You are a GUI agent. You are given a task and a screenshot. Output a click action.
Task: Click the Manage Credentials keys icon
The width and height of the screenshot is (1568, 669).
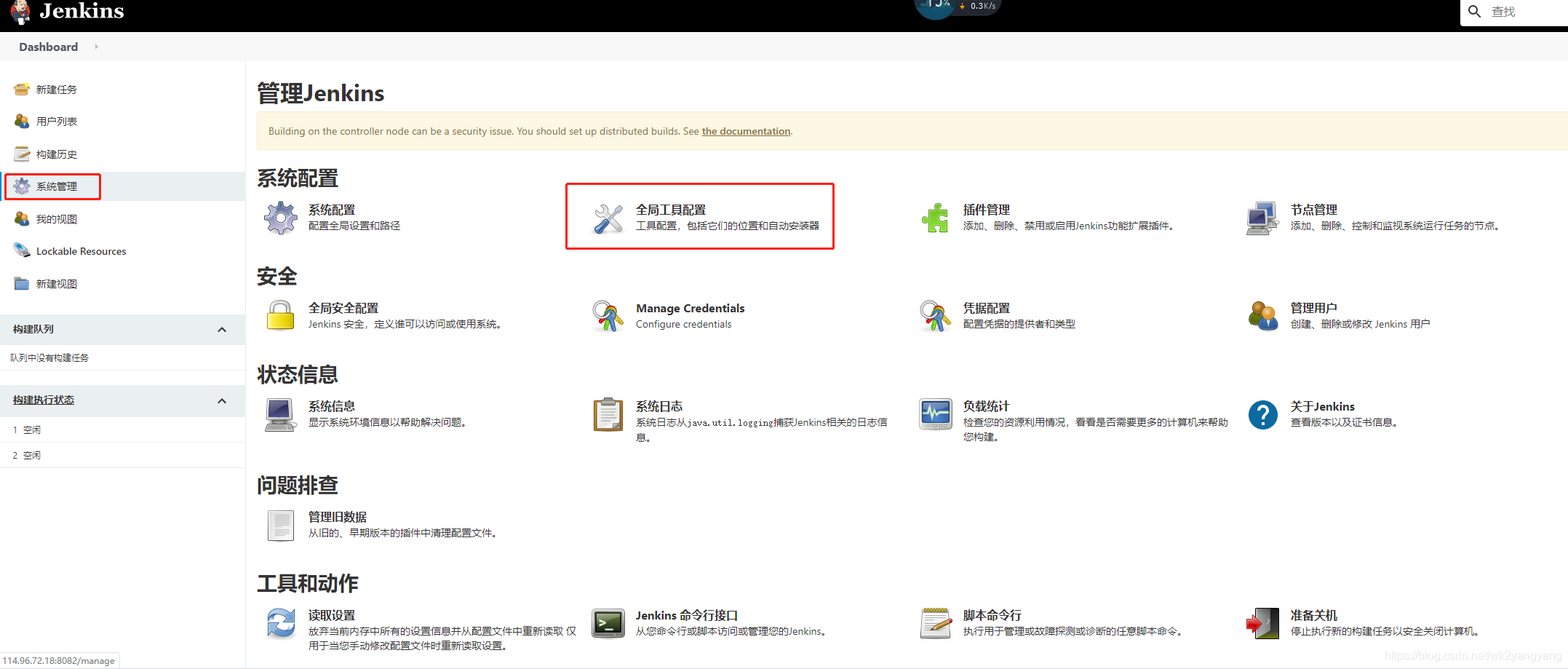pos(608,316)
